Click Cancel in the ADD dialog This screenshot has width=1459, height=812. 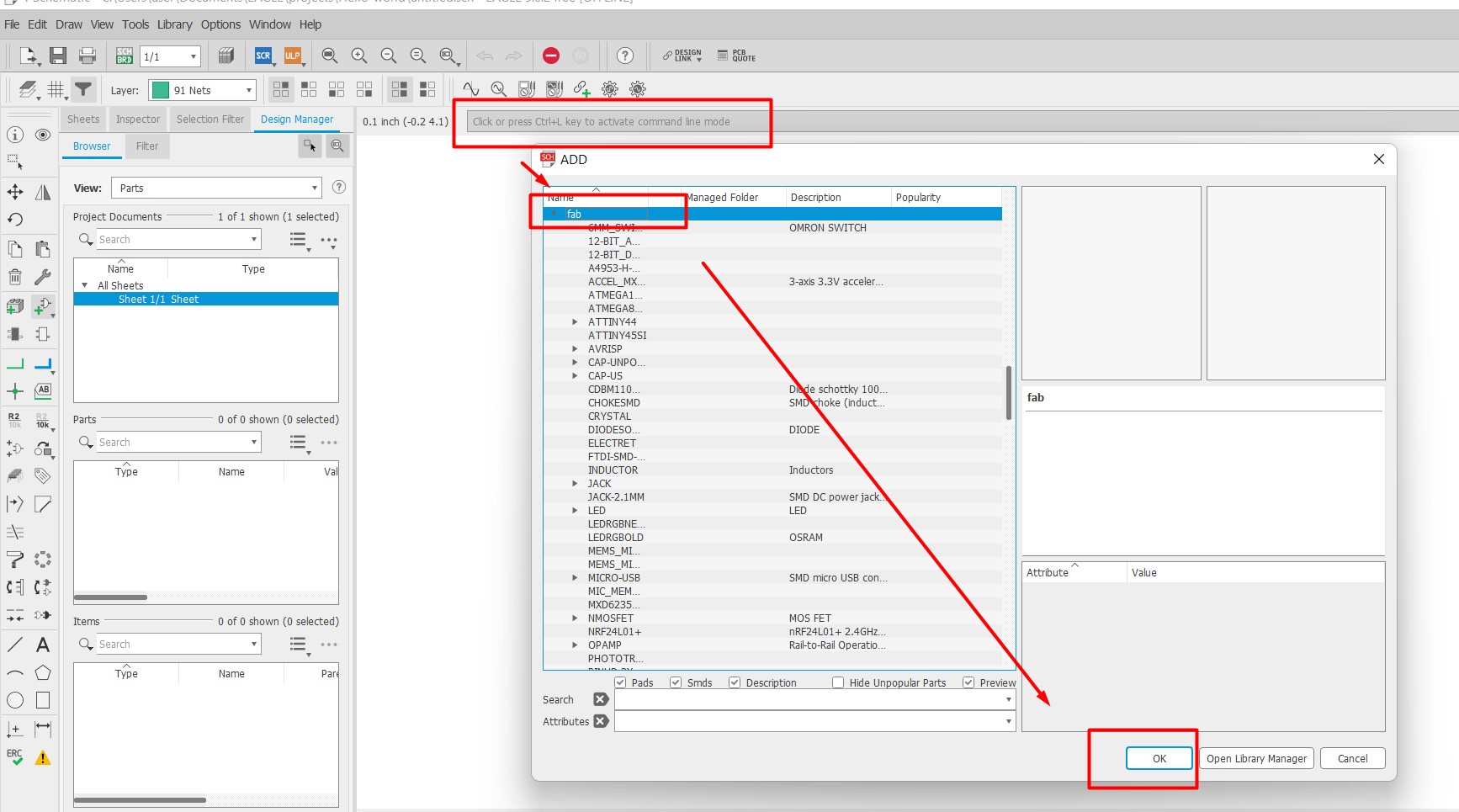click(x=1353, y=758)
